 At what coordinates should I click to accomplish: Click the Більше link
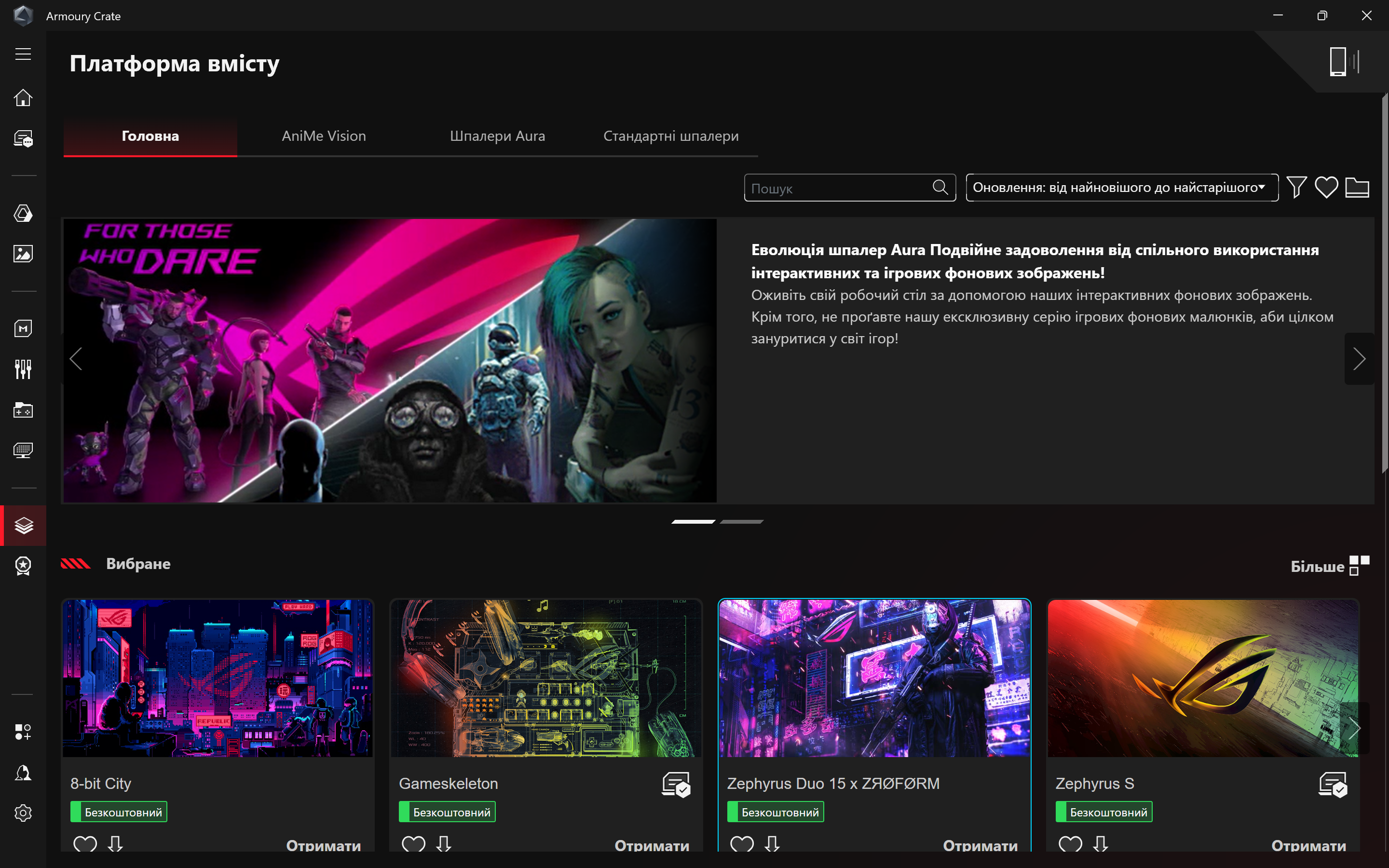click(1317, 567)
